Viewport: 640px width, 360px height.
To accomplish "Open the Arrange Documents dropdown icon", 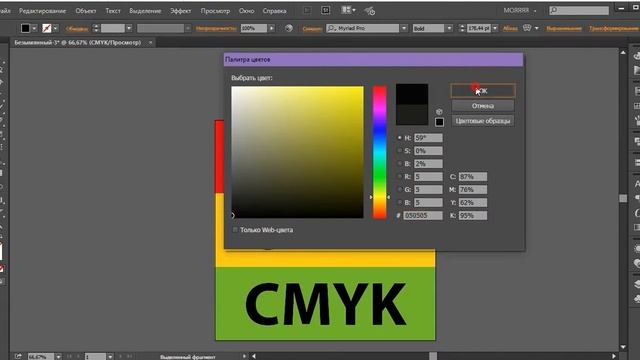I will tap(348, 10).
